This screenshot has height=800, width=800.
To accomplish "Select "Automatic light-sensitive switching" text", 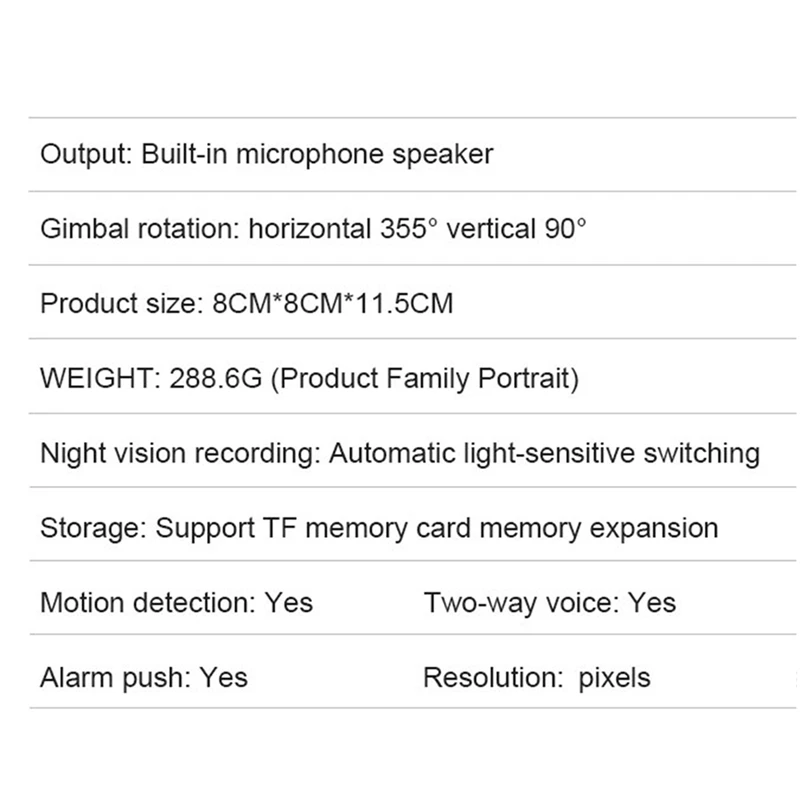I will (x=544, y=453).
